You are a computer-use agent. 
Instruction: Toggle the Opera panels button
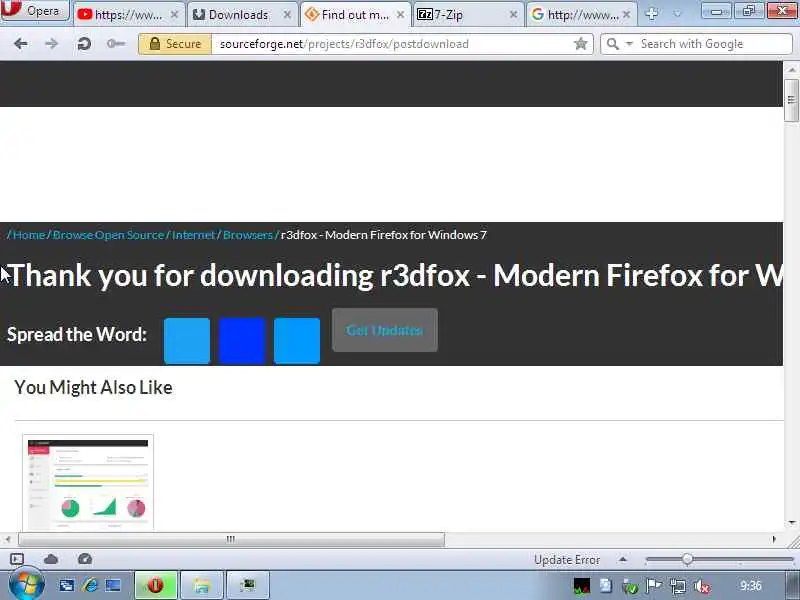pos(17,559)
